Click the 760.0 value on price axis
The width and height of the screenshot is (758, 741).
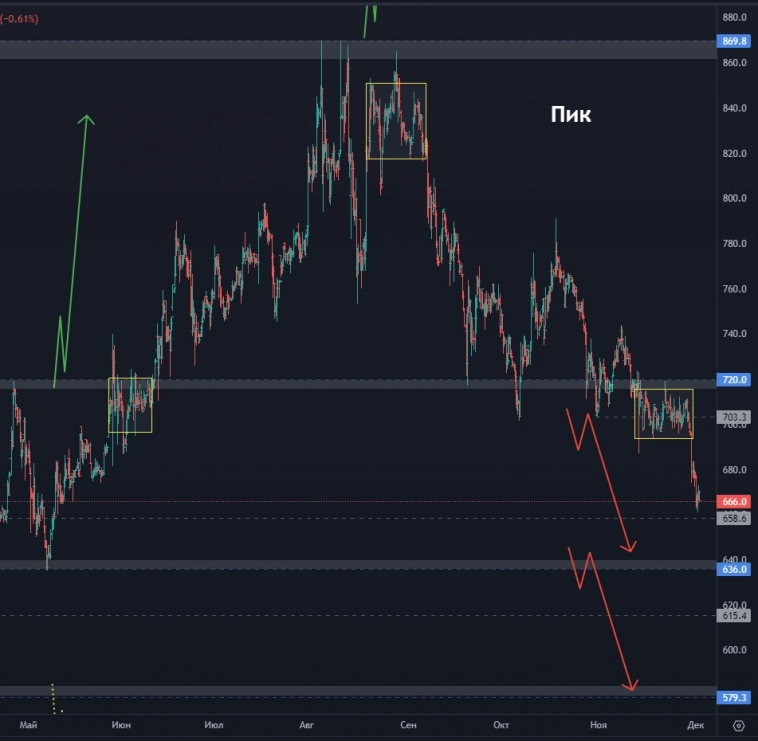pos(734,289)
